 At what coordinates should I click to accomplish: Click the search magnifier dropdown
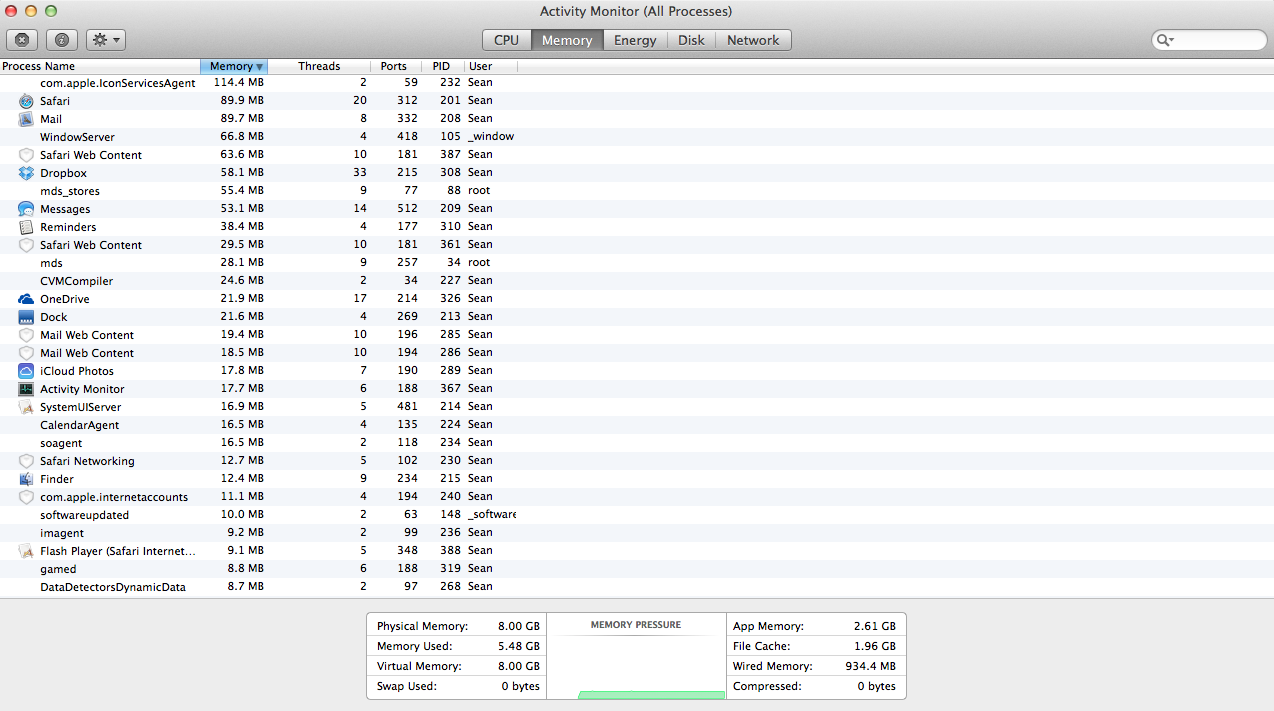(1165, 40)
